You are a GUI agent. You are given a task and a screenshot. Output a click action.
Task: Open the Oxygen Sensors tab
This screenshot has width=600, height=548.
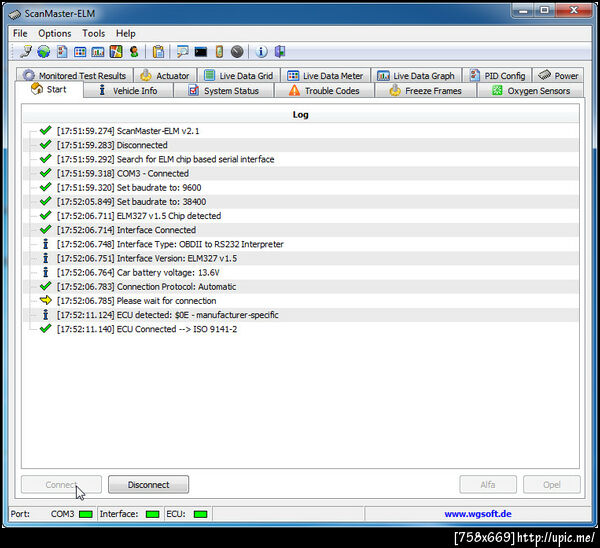pos(531,91)
